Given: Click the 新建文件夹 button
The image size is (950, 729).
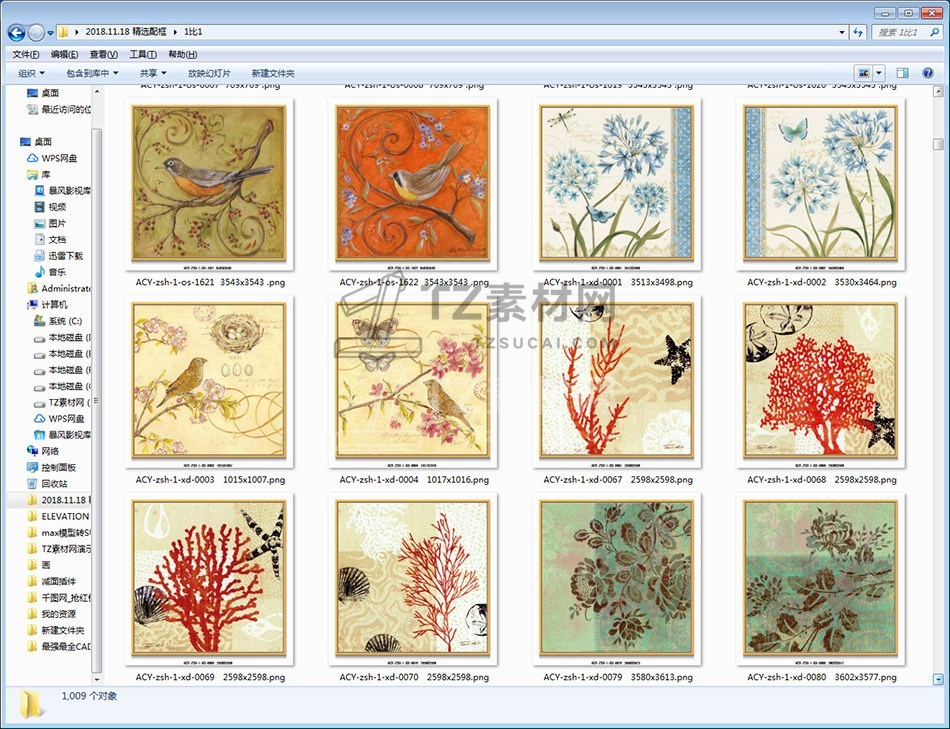Looking at the screenshot, I should tap(273, 73).
